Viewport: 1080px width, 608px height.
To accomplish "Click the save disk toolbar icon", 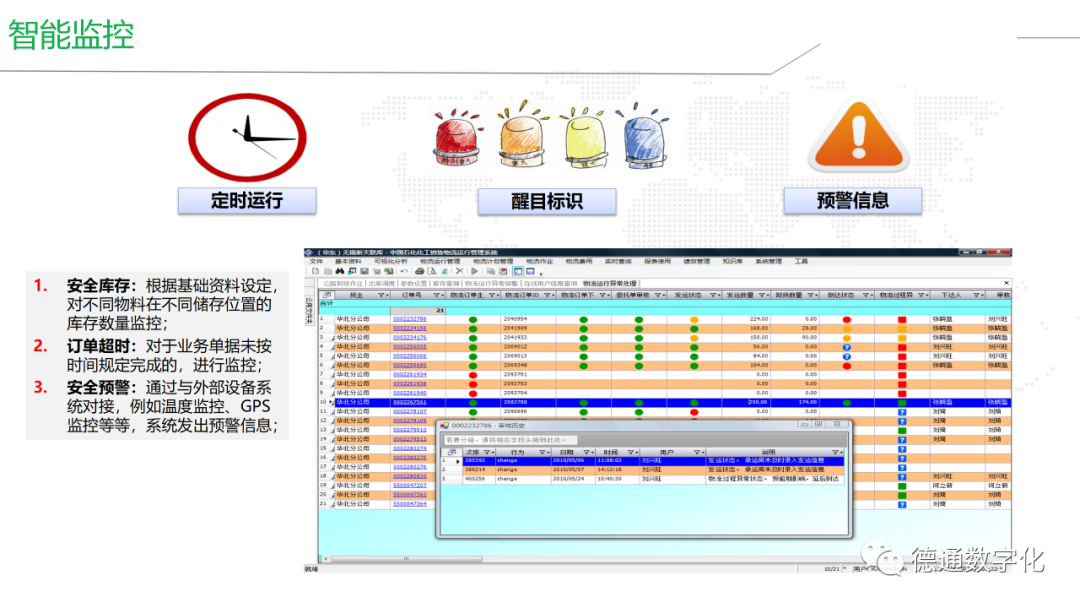I will coord(365,271).
